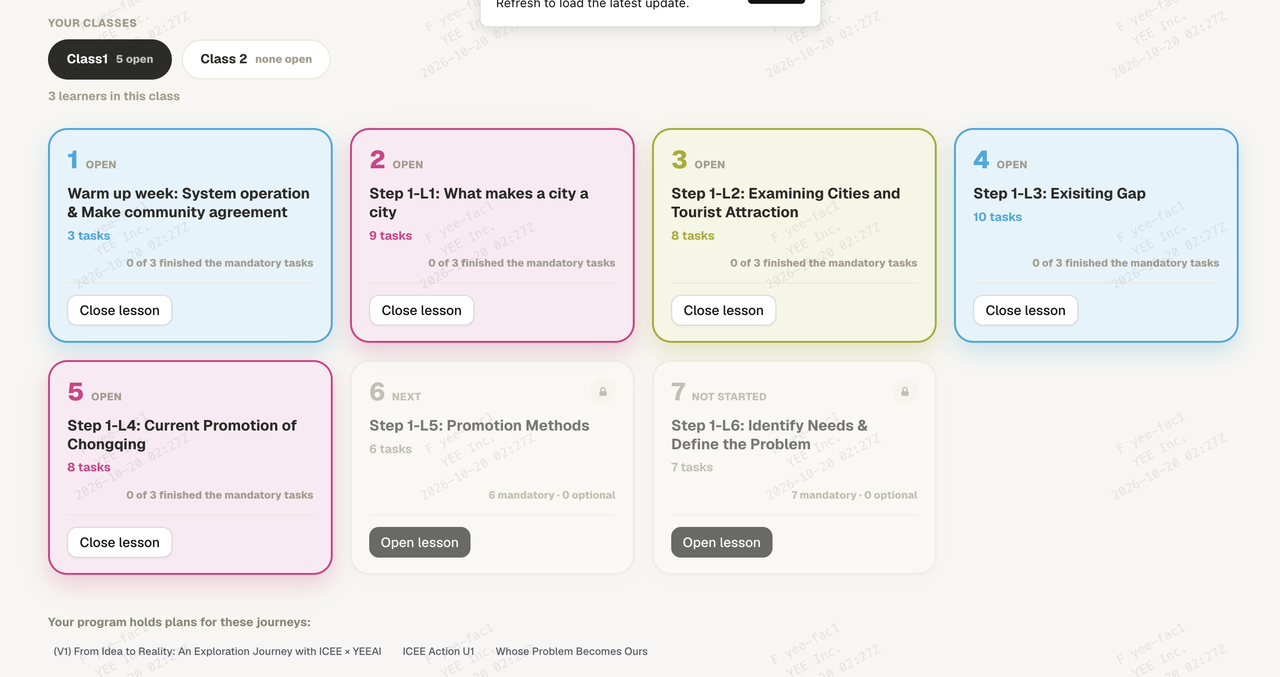Viewport: 1280px width, 677px height.
Task: Click "9 tasks" on the Step 1-L1 card
Action: click(x=391, y=236)
